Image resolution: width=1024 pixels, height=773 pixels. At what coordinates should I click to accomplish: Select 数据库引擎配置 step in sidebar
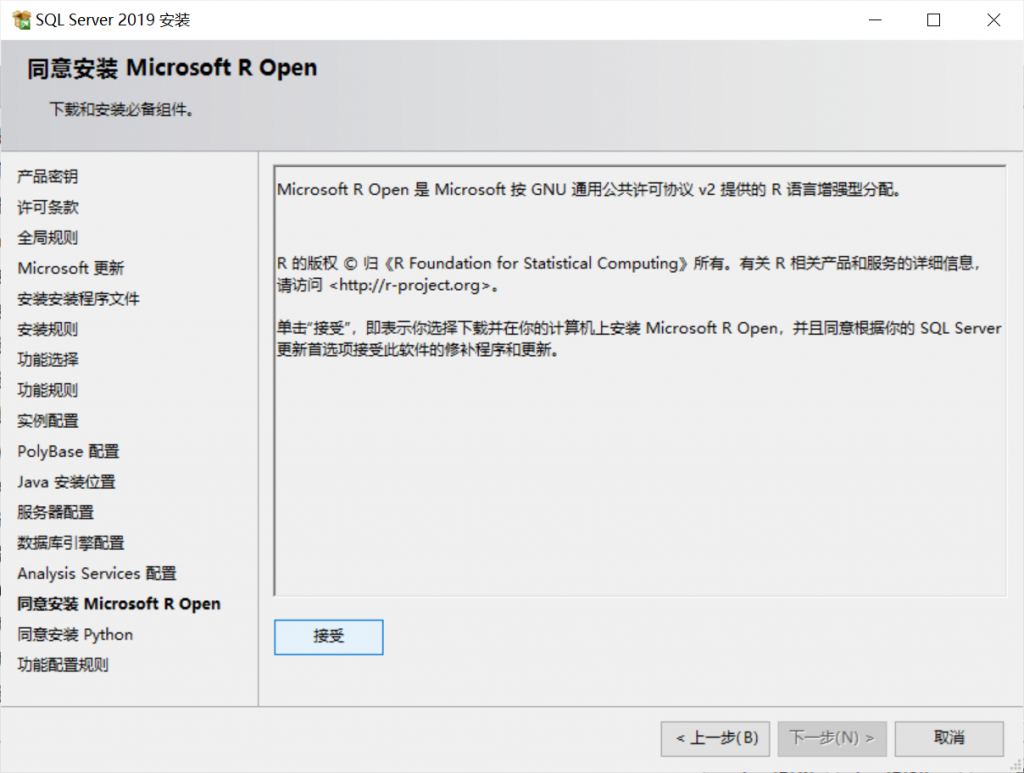tap(70, 543)
